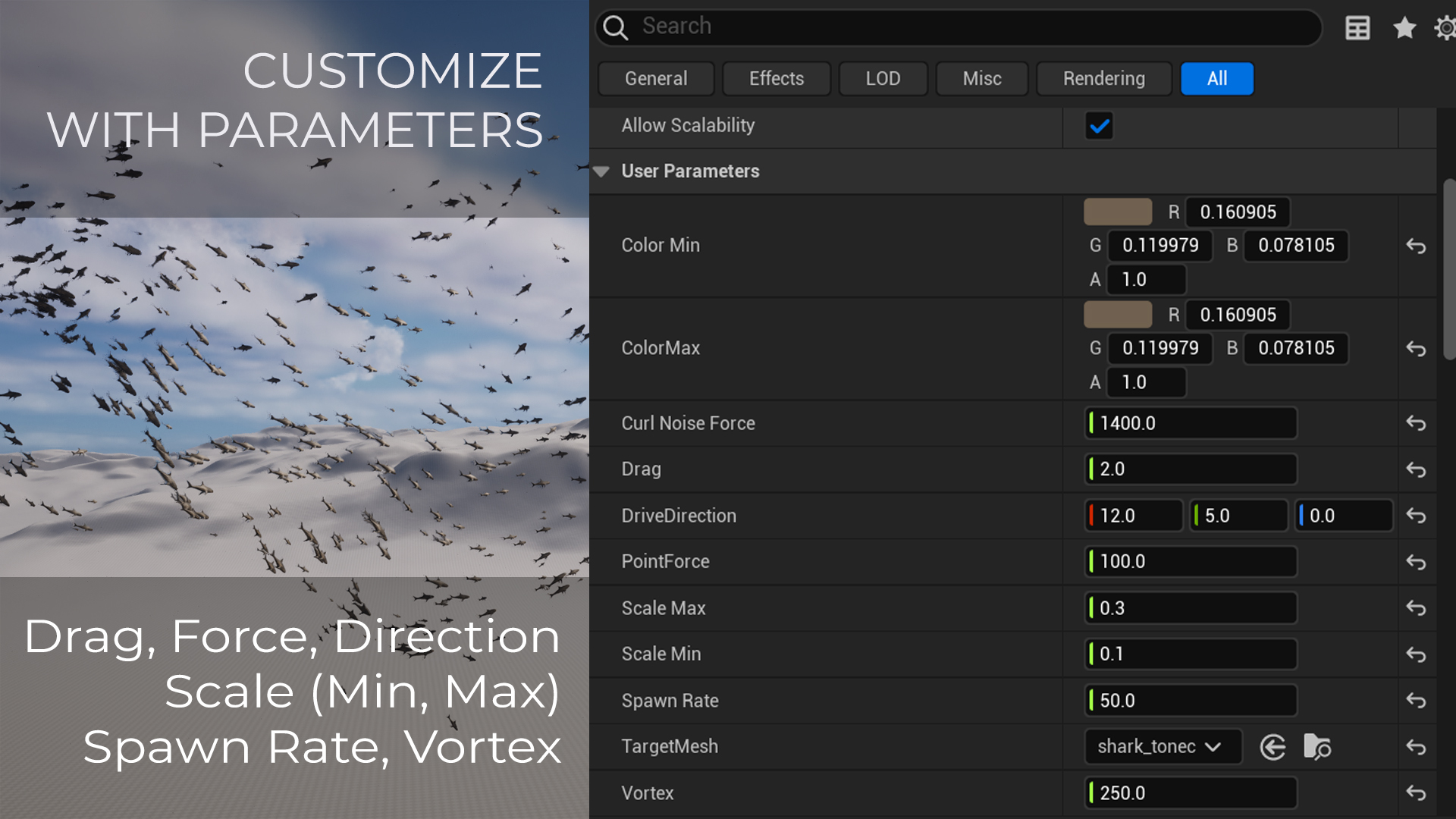1456x819 pixels.
Task: Open the Color Min color swatch
Action: 1118,212
